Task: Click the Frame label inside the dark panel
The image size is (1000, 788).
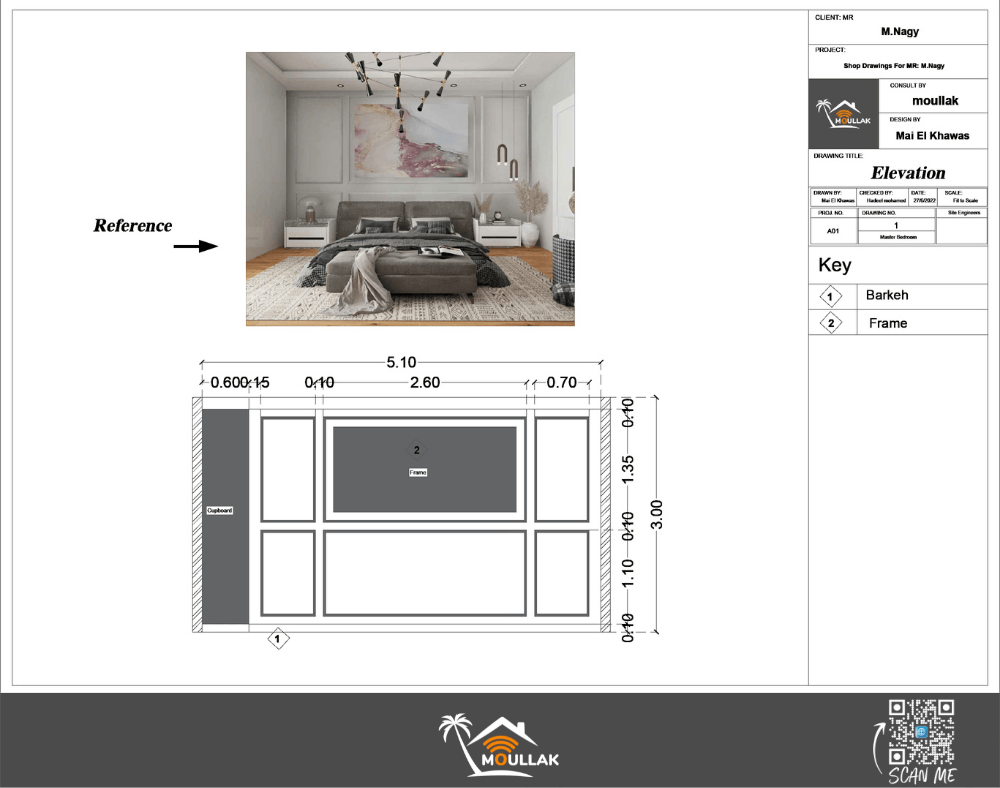Action: pyautogui.click(x=418, y=471)
